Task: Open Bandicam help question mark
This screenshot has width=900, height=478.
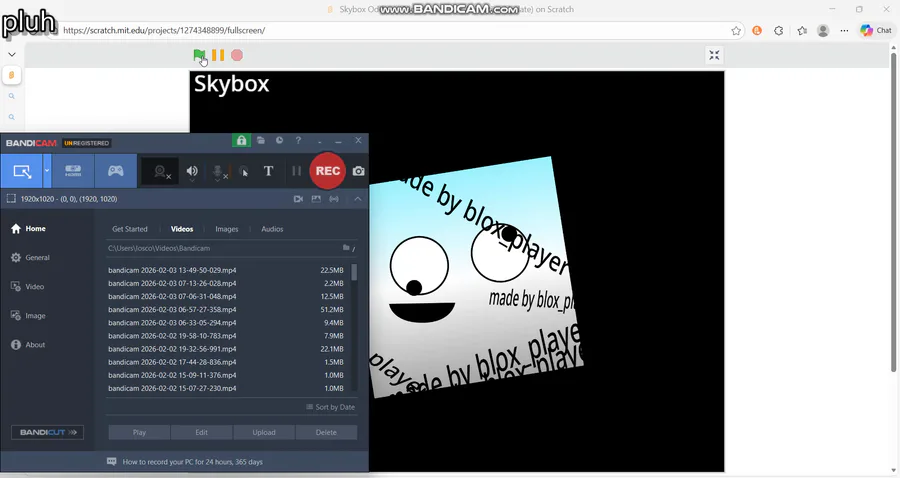Action: [x=298, y=141]
